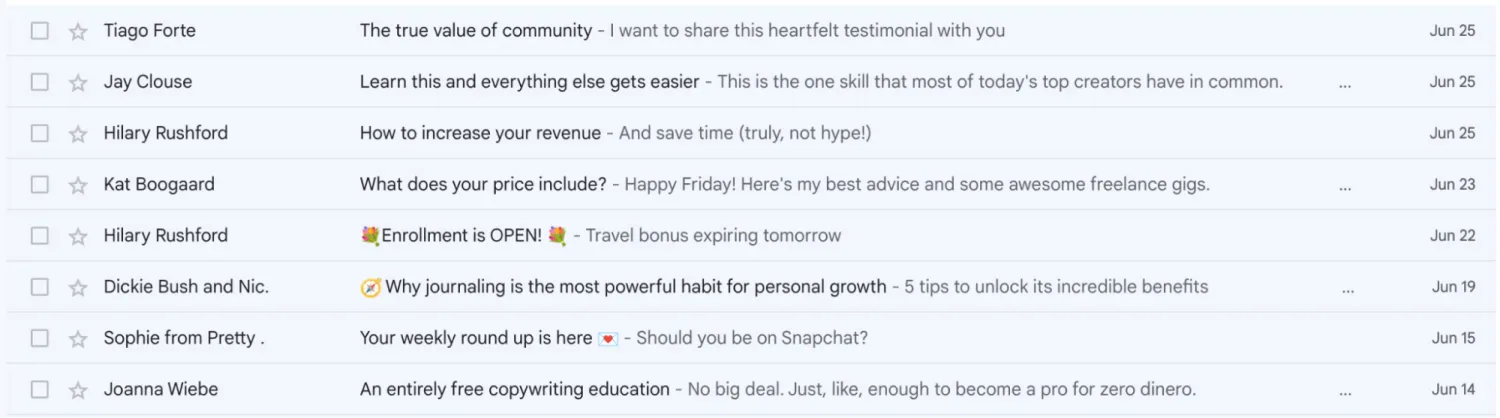The image size is (1500, 418).
Task: Open "An entirely free copywriting education" email
Action: pyautogui.click(x=514, y=390)
